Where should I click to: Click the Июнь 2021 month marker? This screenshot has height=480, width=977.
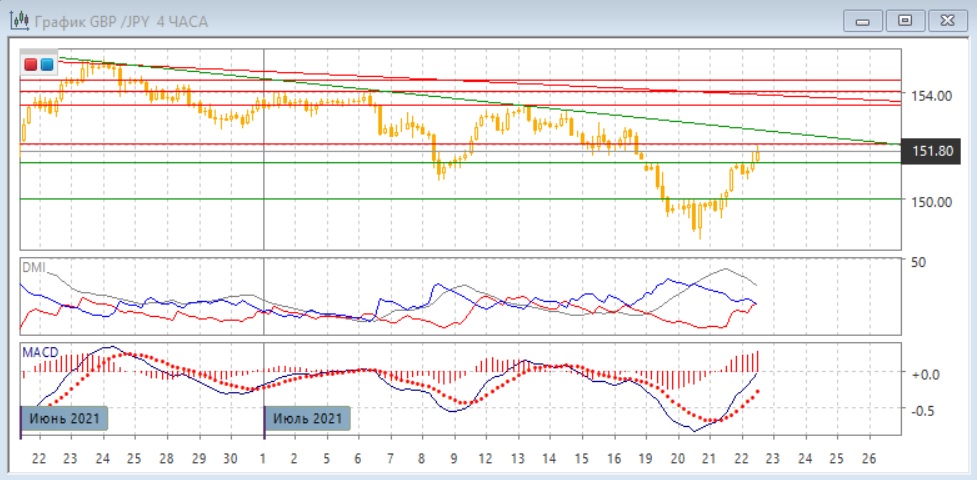[63, 417]
